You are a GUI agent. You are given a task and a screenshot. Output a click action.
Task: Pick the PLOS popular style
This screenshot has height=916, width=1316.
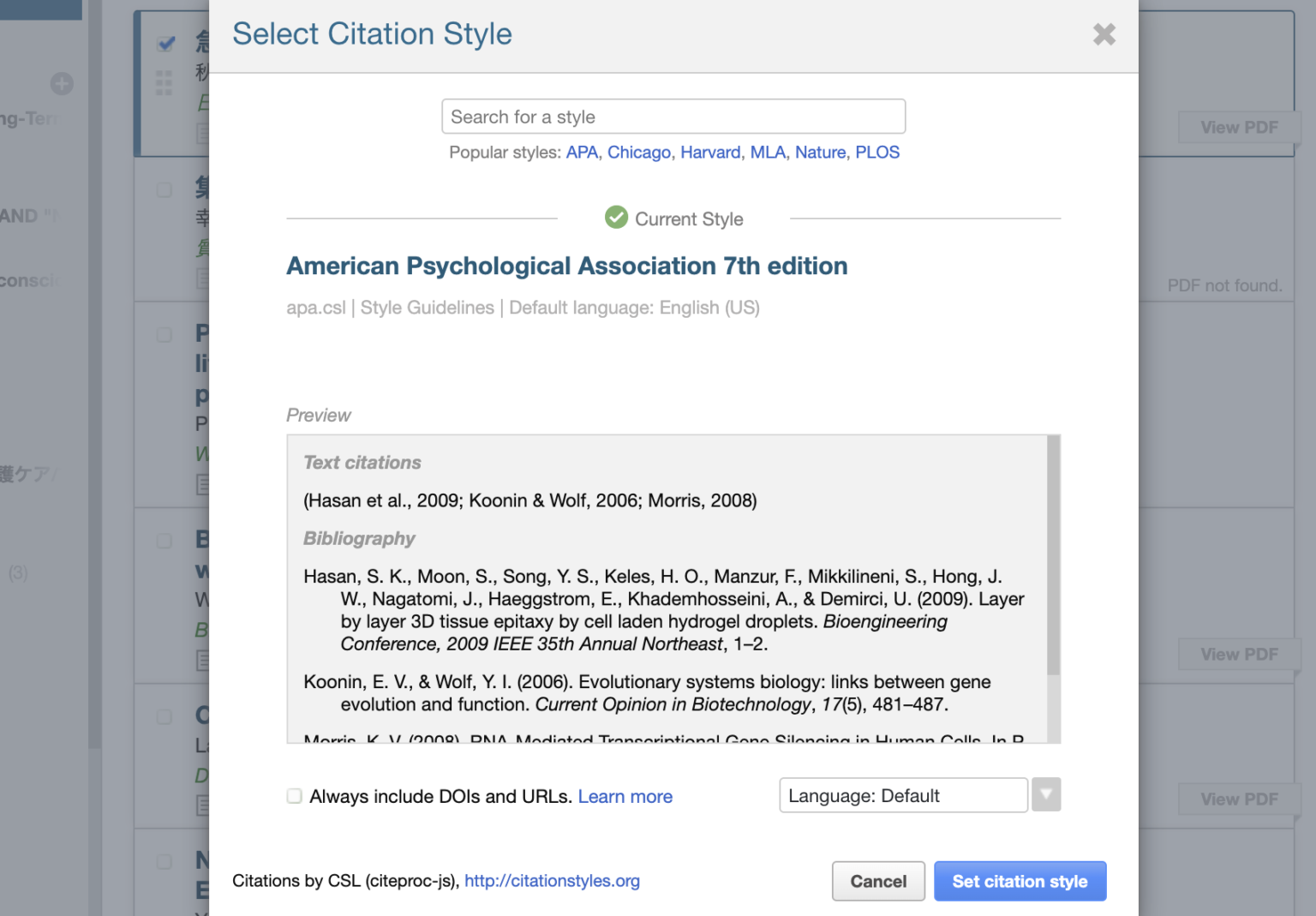[876, 153]
